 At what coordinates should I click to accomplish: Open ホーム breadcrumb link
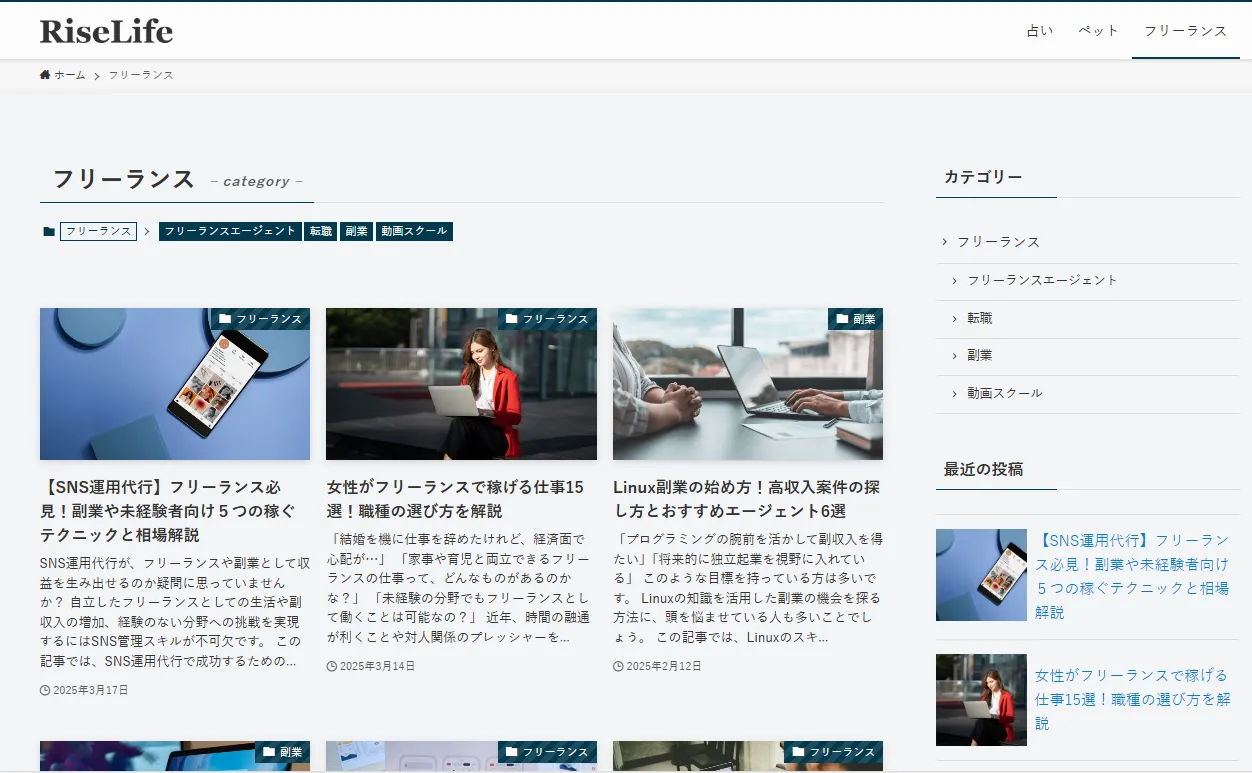pos(70,75)
